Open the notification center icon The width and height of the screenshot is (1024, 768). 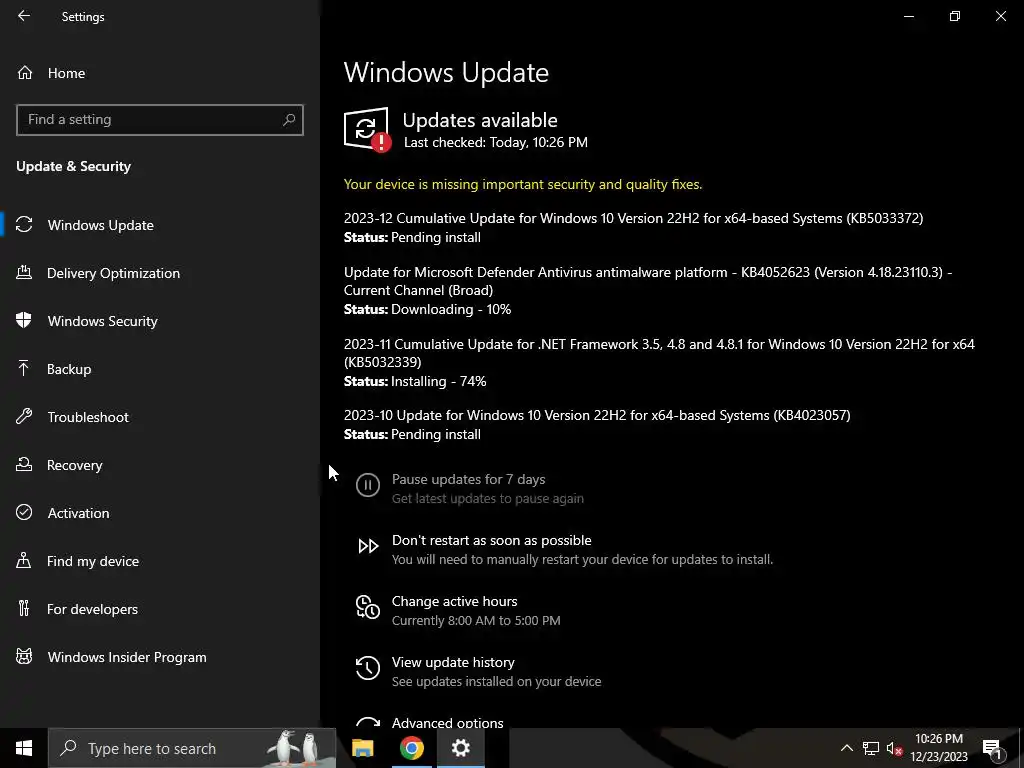tap(992, 749)
